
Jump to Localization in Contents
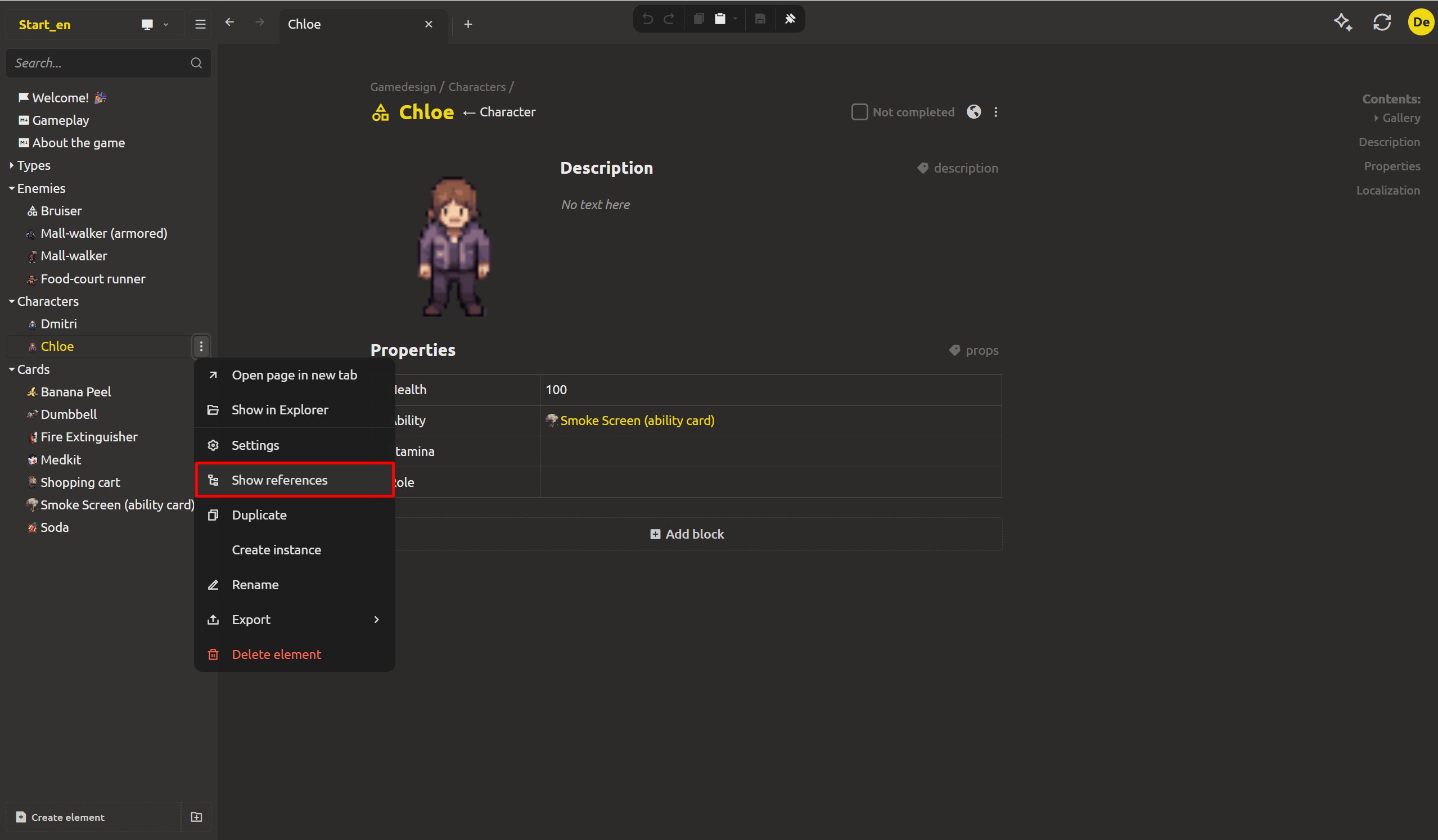(1388, 191)
